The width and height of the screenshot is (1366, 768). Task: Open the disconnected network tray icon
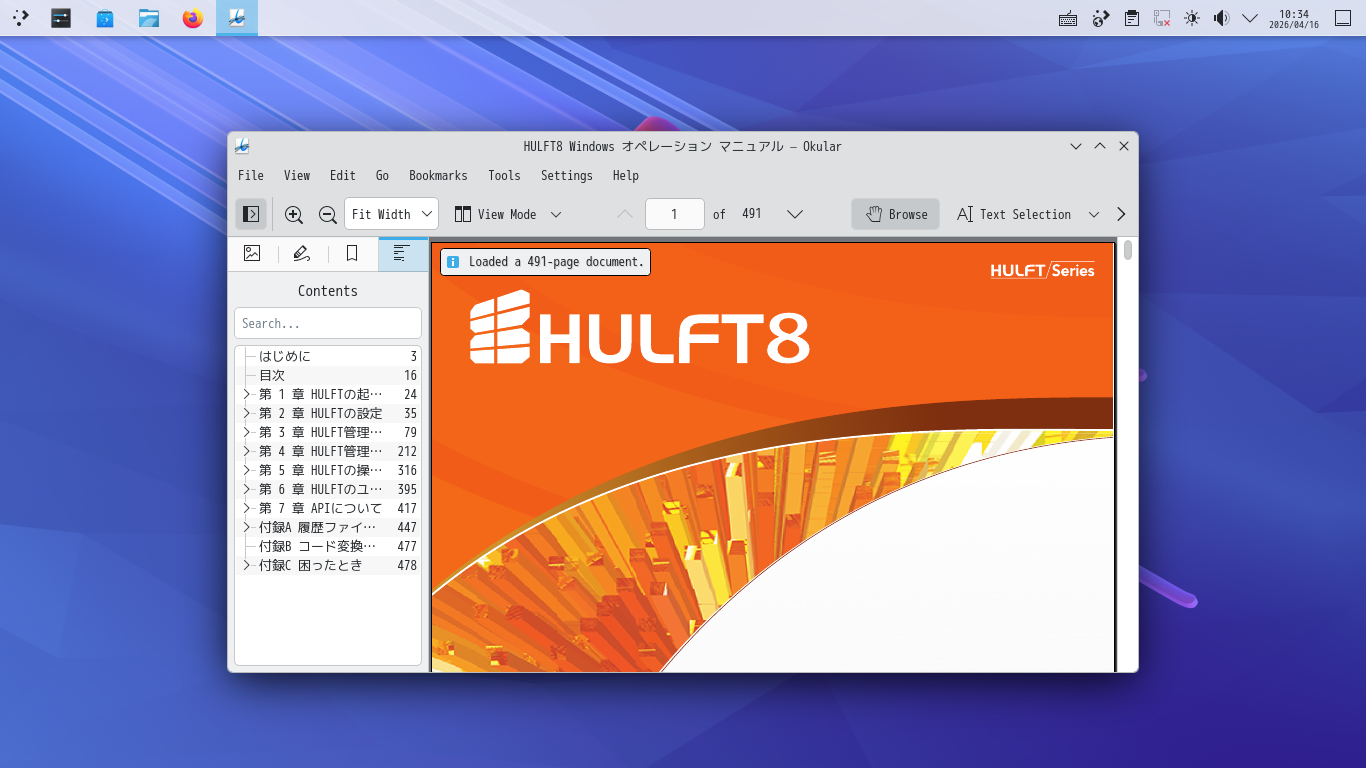pos(1162,18)
